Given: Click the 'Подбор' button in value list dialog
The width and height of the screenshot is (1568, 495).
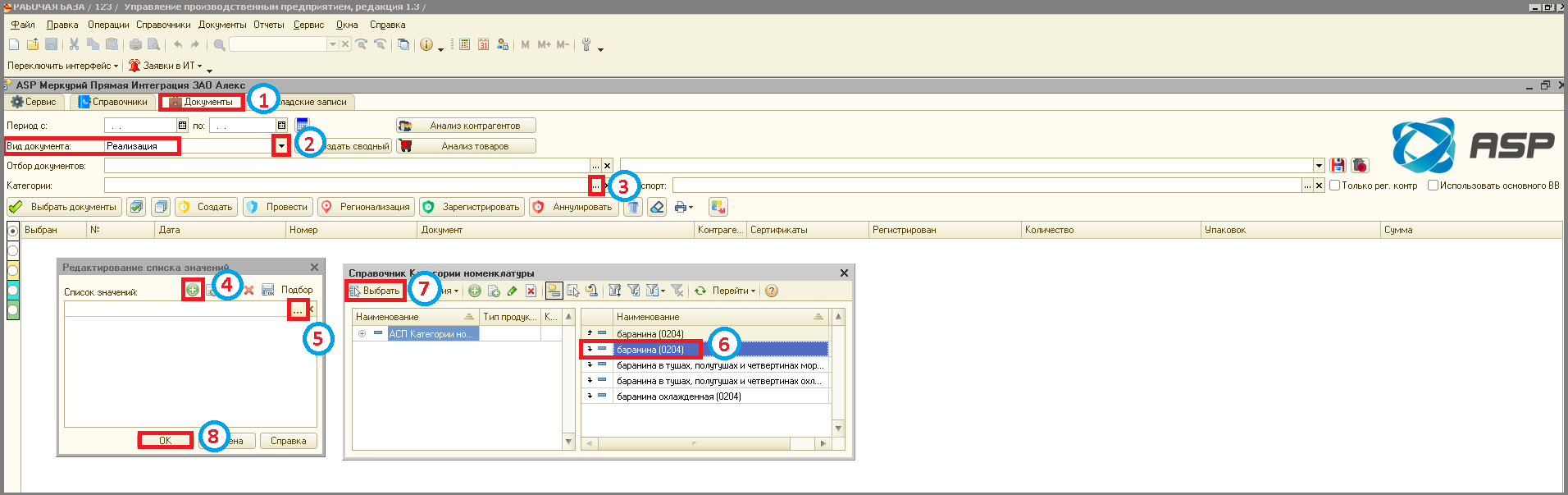Looking at the screenshot, I should tap(297, 290).
